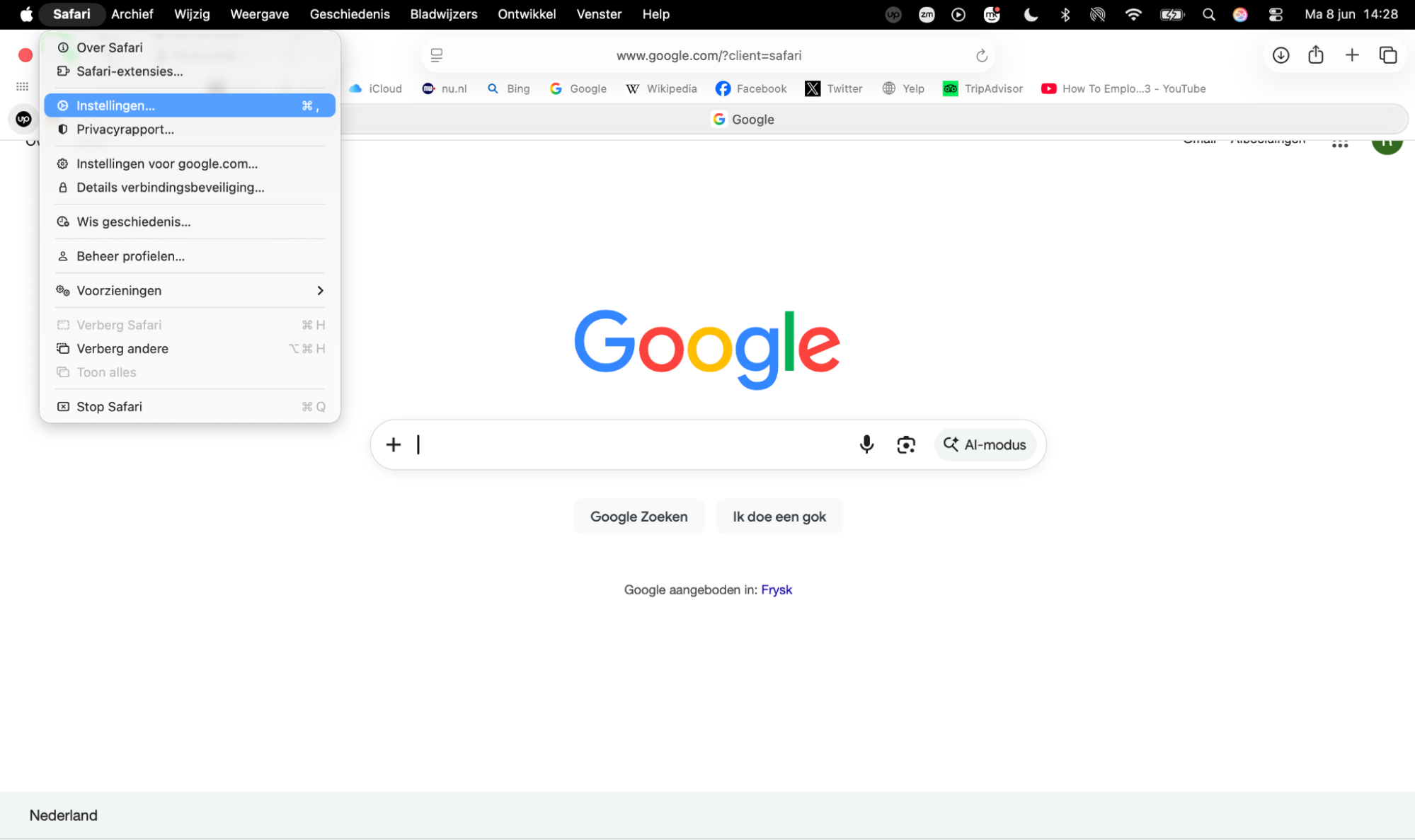The image size is (1415, 840).
Task: Click the Bluetooth icon in menu bar
Action: click(1065, 14)
